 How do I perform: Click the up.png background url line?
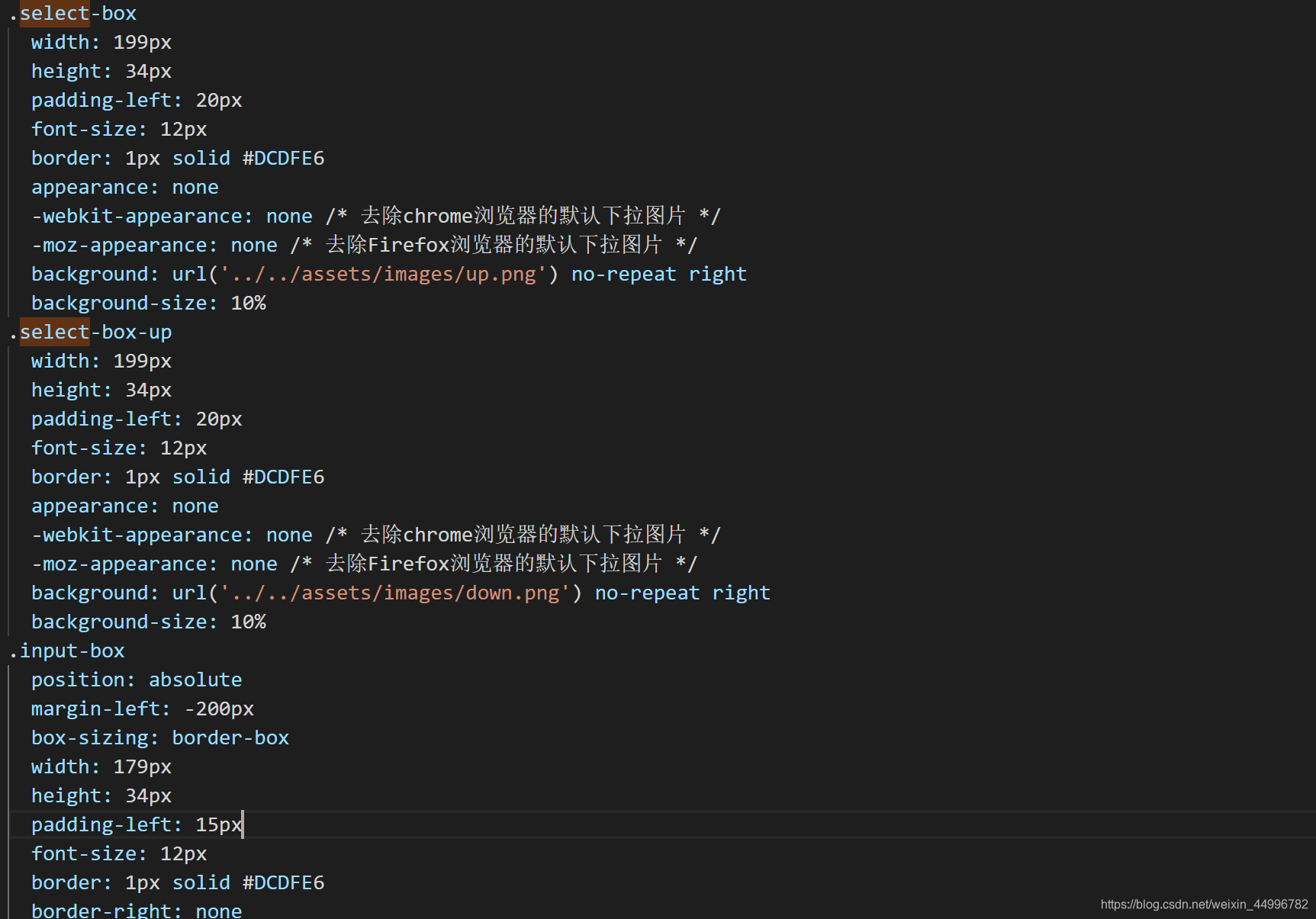point(389,275)
